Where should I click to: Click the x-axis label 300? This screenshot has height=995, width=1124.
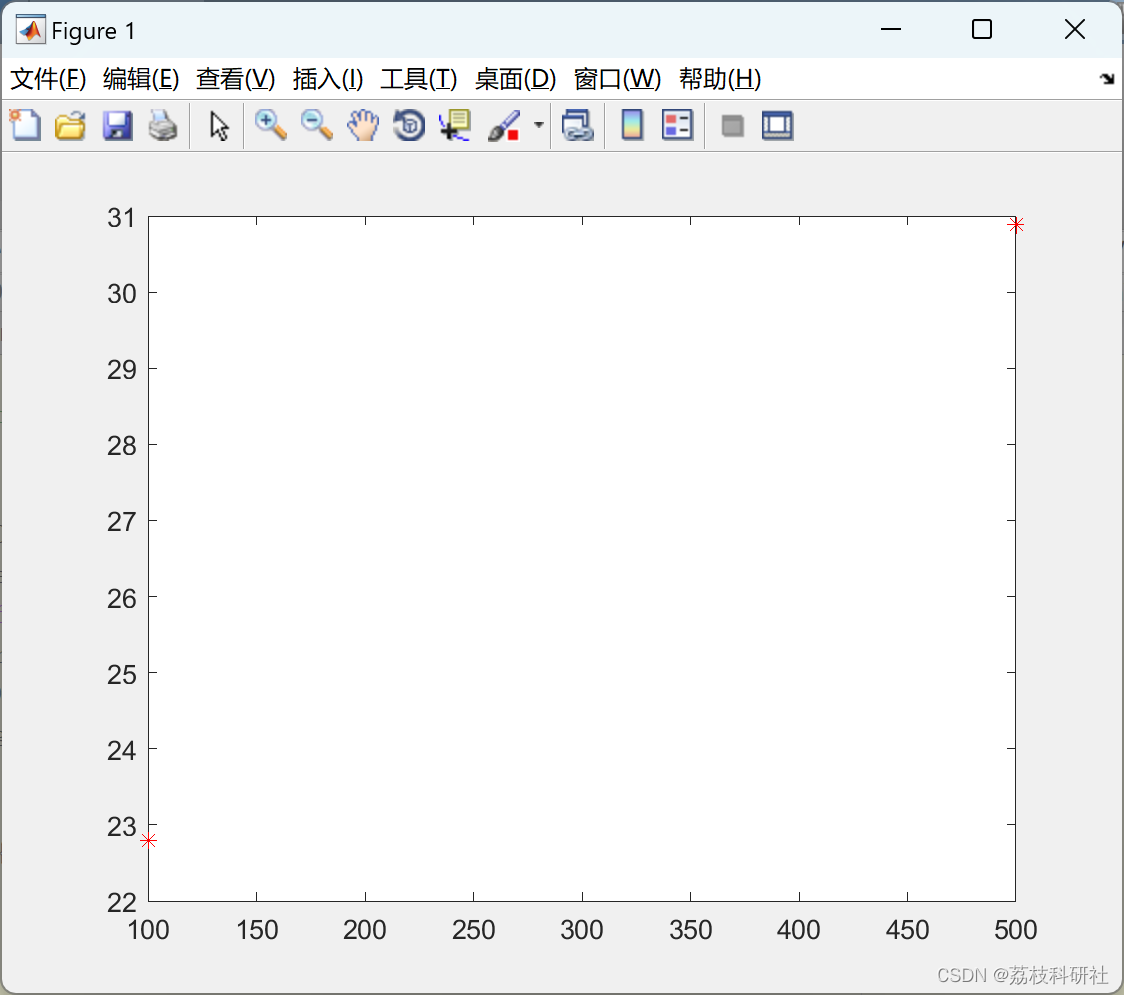(x=581, y=930)
